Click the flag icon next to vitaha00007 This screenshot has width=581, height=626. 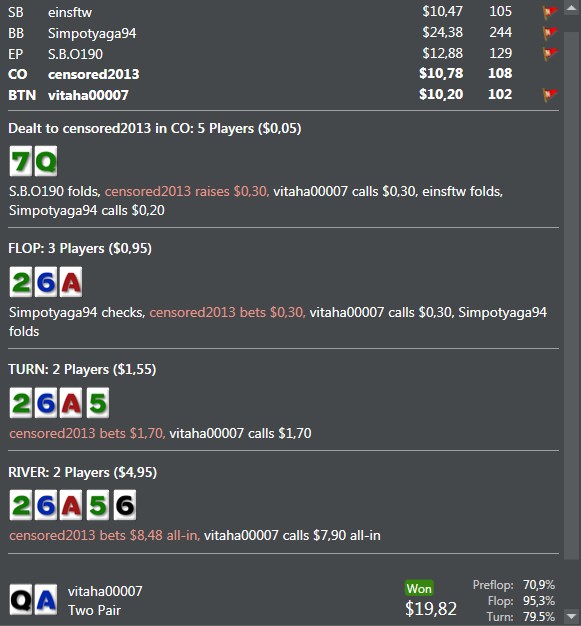[x=550, y=95]
